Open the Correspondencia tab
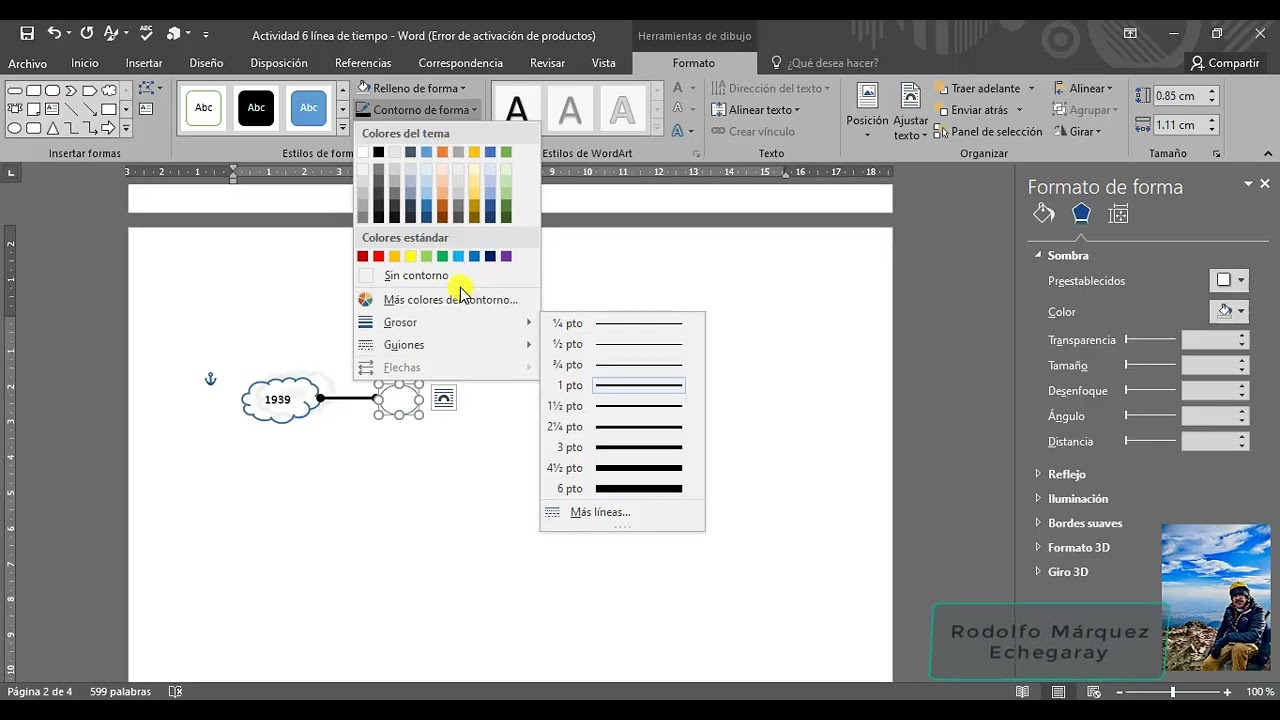Image resolution: width=1280 pixels, height=720 pixels. [460, 63]
